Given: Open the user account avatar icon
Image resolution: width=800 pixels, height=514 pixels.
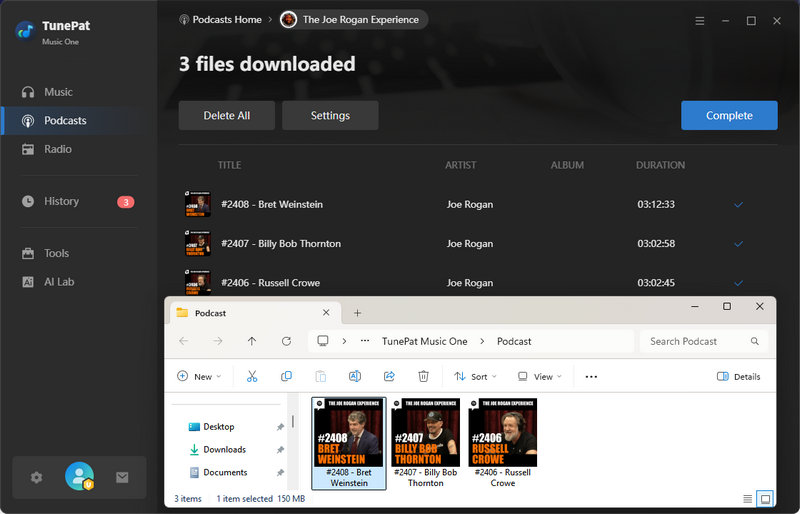Looking at the screenshot, I should point(80,476).
